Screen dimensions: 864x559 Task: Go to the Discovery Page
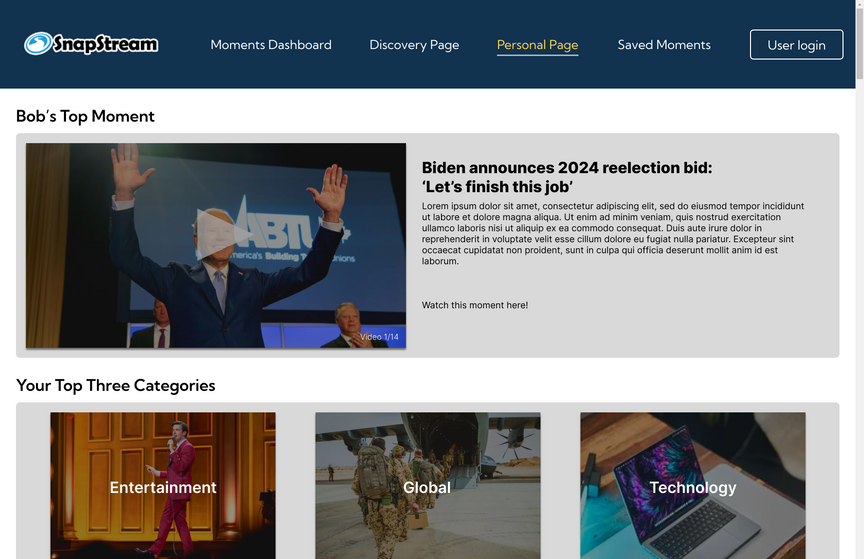pyautogui.click(x=414, y=45)
